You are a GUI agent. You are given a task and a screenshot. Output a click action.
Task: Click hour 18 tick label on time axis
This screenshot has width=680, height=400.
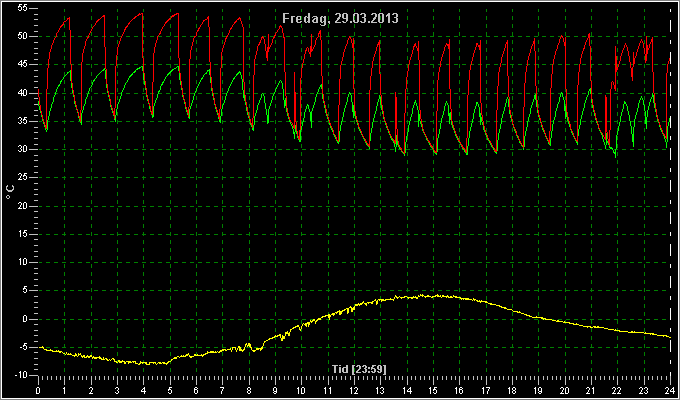[512, 390]
